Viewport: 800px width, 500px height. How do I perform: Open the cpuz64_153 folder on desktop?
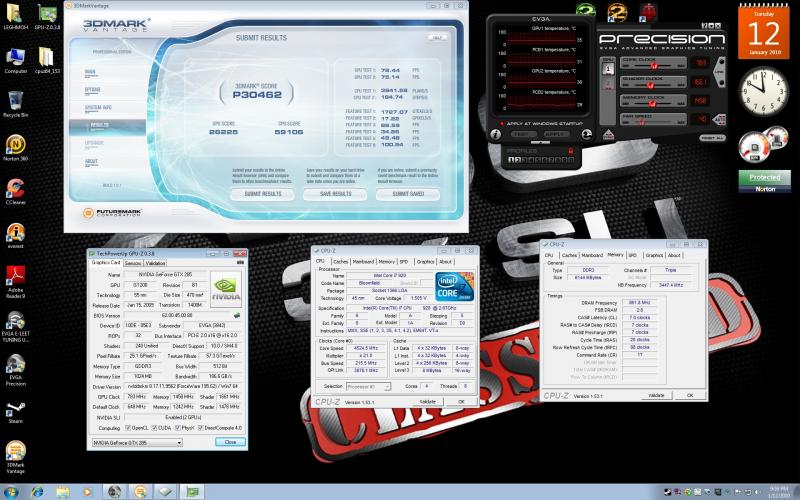click(46, 60)
